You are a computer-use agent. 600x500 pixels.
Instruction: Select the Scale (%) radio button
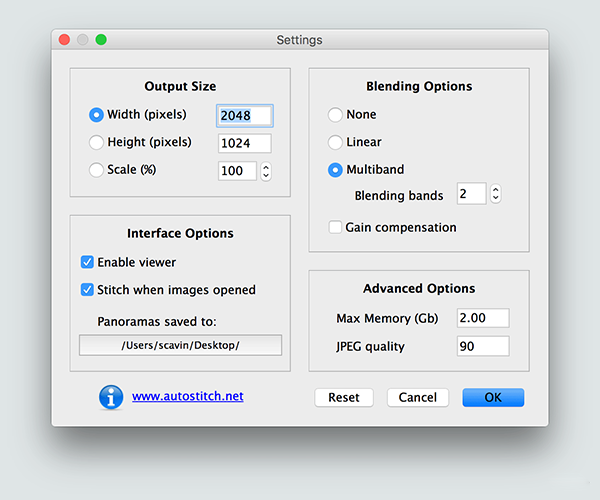[x=96, y=170]
